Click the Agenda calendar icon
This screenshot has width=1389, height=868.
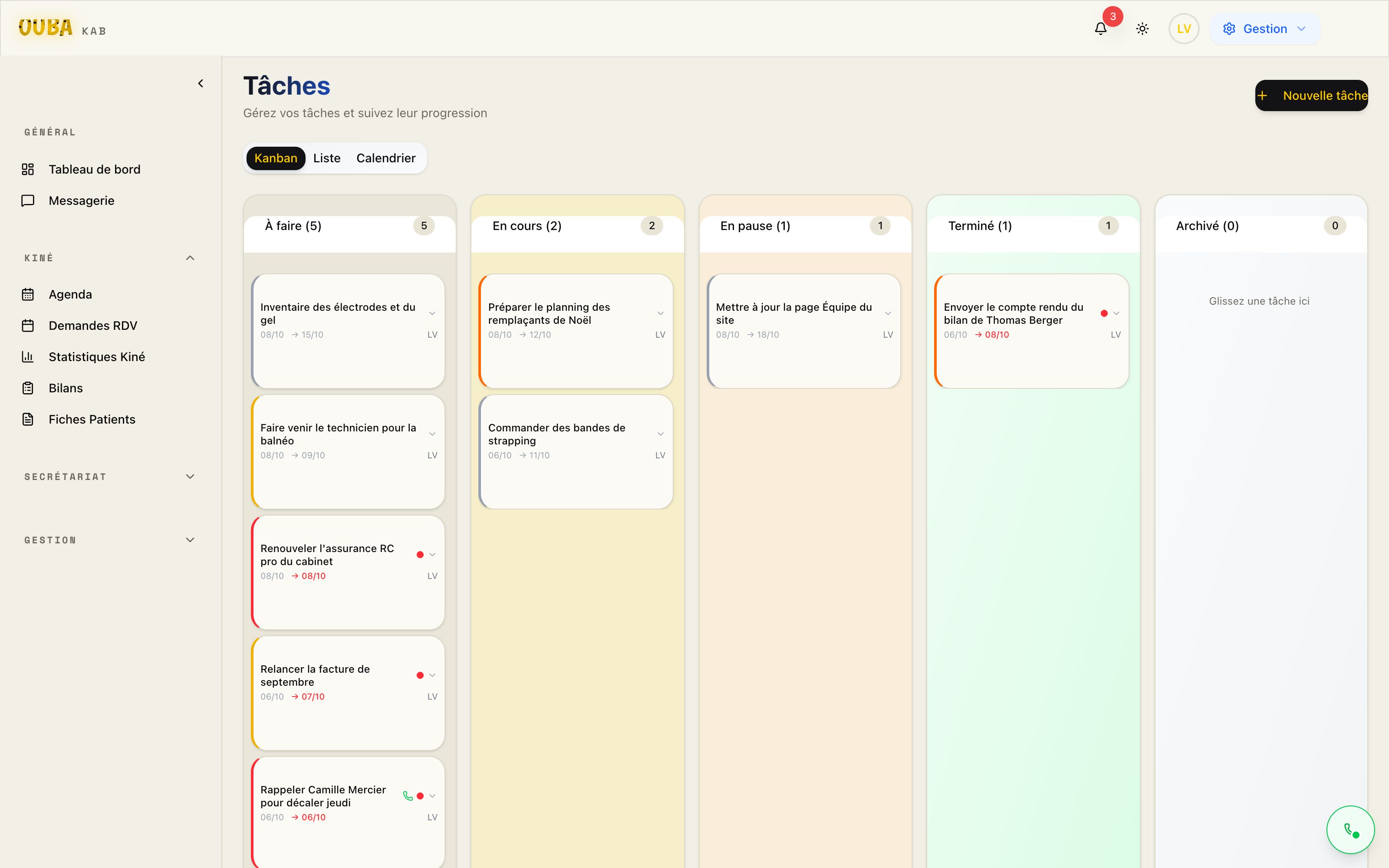[x=28, y=295]
